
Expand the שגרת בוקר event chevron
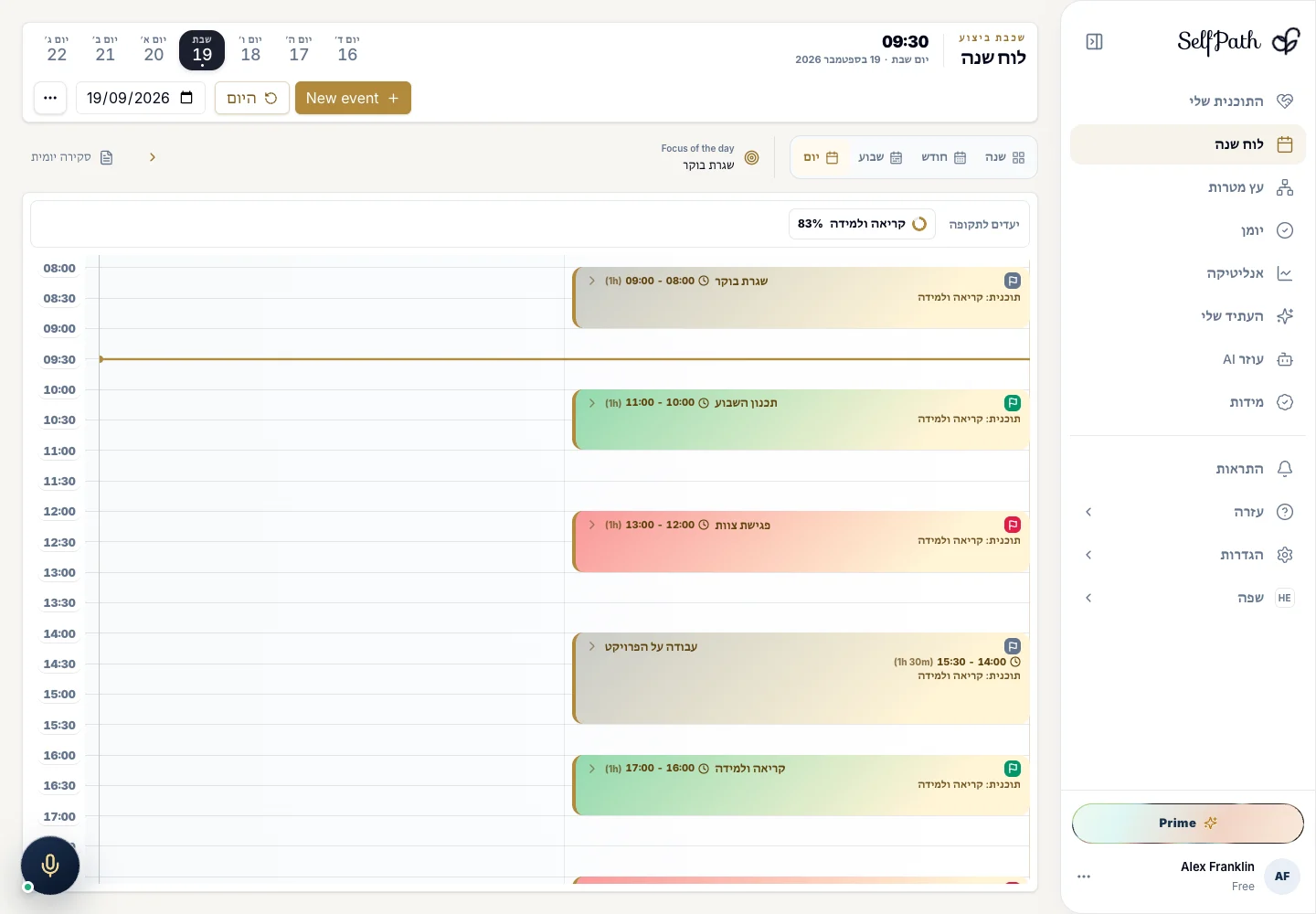pos(592,281)
